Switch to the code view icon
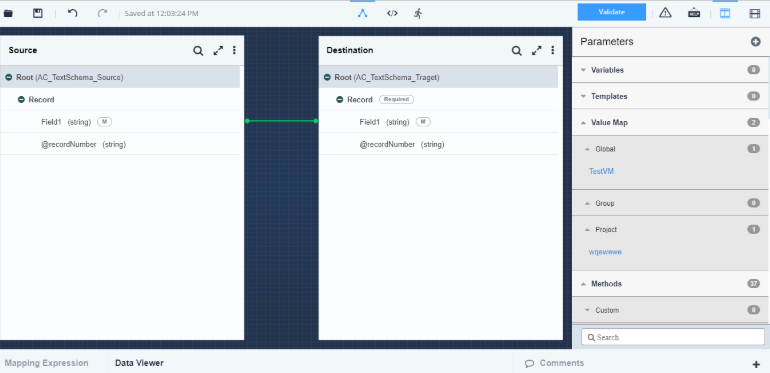This screenshot has width=770, height=373. (x=392, y=13)
